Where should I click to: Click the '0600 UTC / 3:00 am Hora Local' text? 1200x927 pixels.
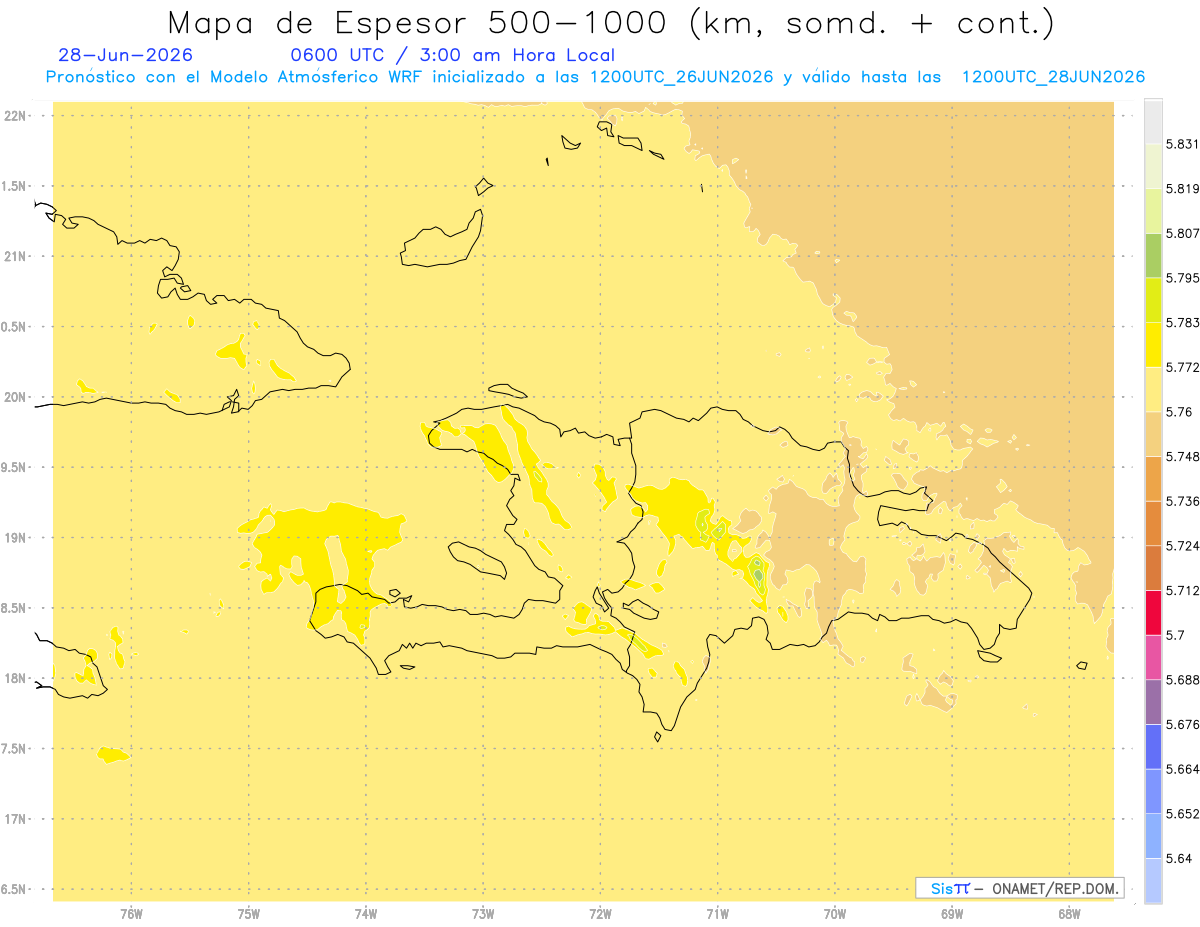[x=453, y=56]
